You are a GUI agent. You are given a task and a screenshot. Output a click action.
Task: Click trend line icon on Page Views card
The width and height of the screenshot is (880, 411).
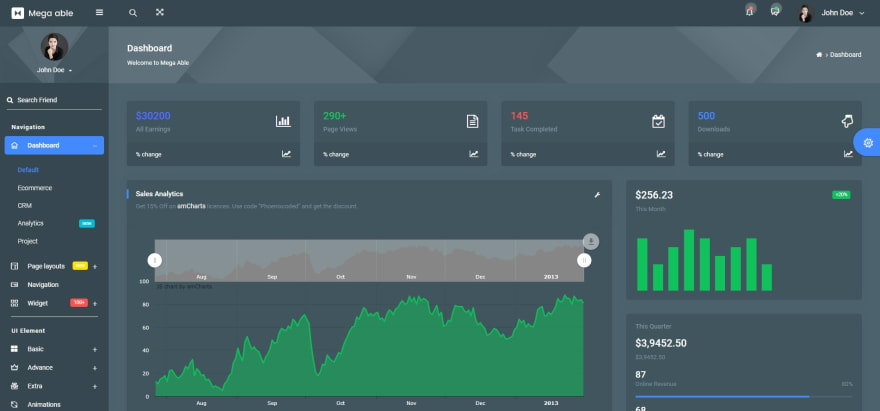coord(474,154)
